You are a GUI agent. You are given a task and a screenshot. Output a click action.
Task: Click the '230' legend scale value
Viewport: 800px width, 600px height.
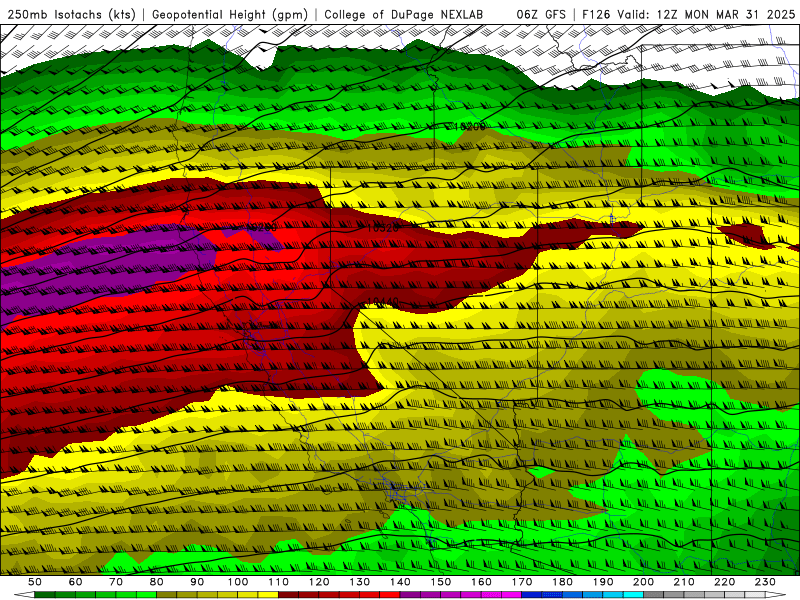765,582
